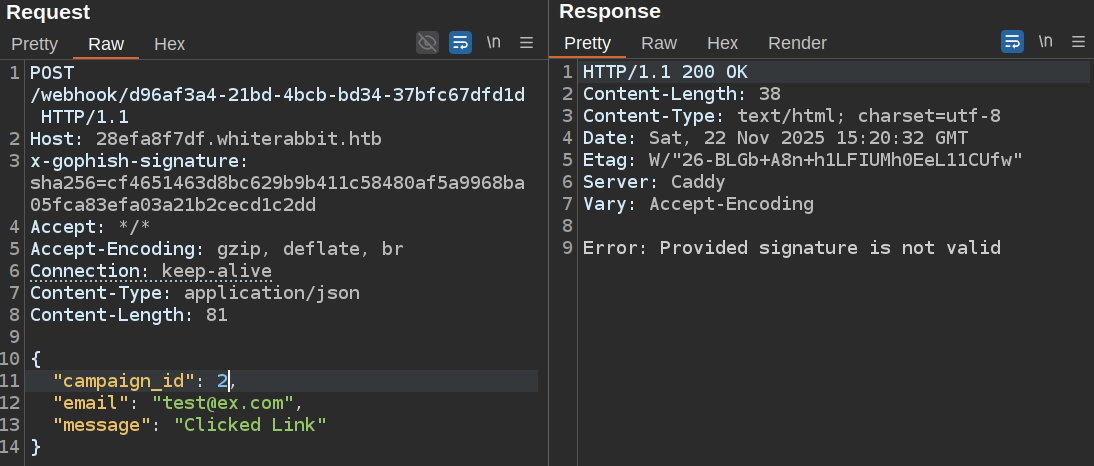This screenshot has width=1094, height=466.
Task: Click the "Clicked Link" message value
Action: click(x=250, y=425)
